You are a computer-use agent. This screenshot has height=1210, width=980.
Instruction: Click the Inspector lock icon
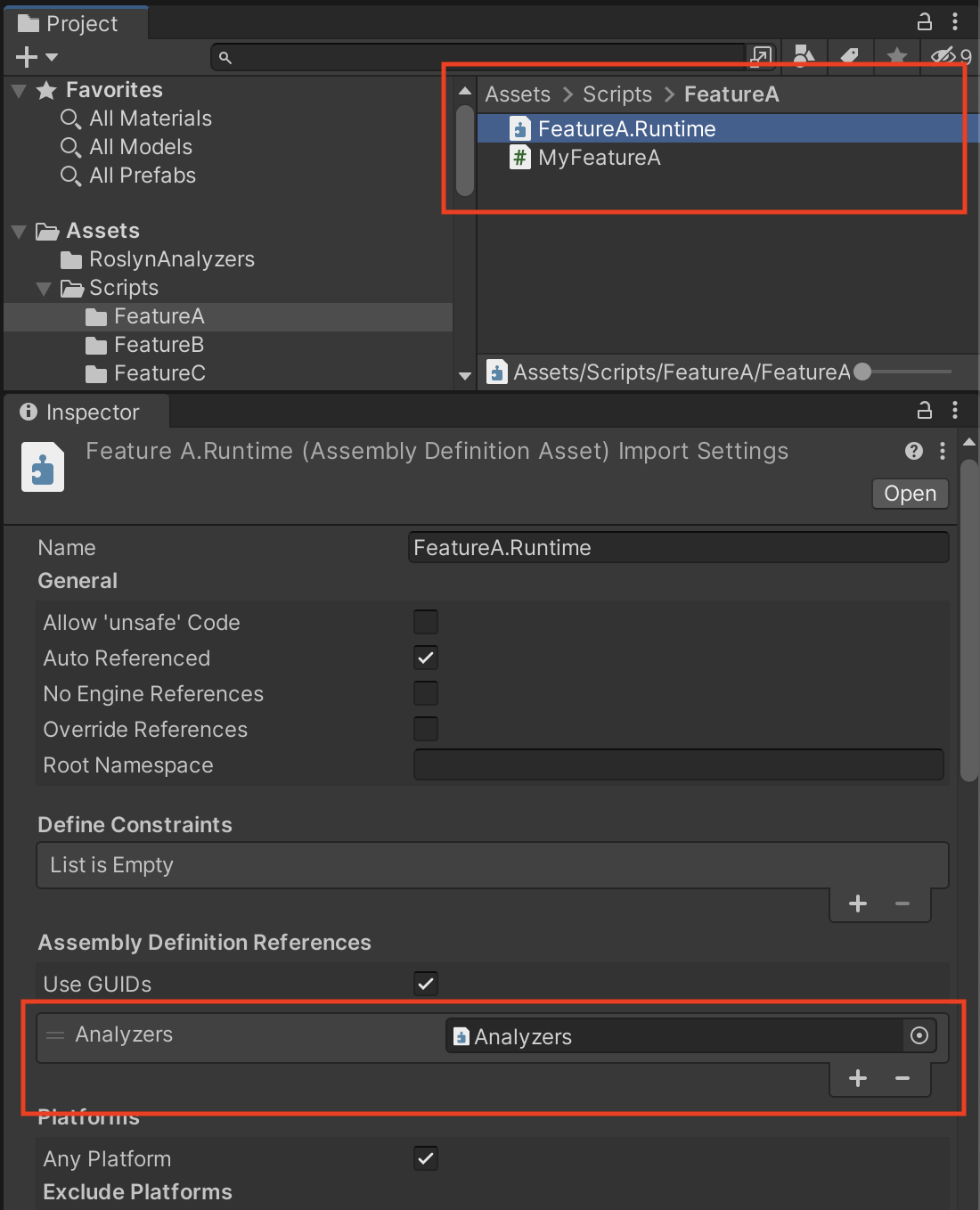tap(925, 410)
